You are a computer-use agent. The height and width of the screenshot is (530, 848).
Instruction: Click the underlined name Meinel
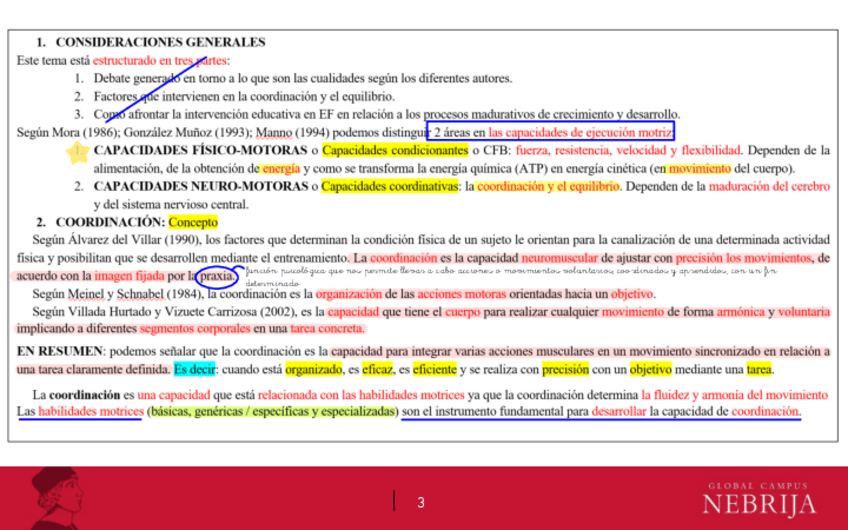coord(83,294)
